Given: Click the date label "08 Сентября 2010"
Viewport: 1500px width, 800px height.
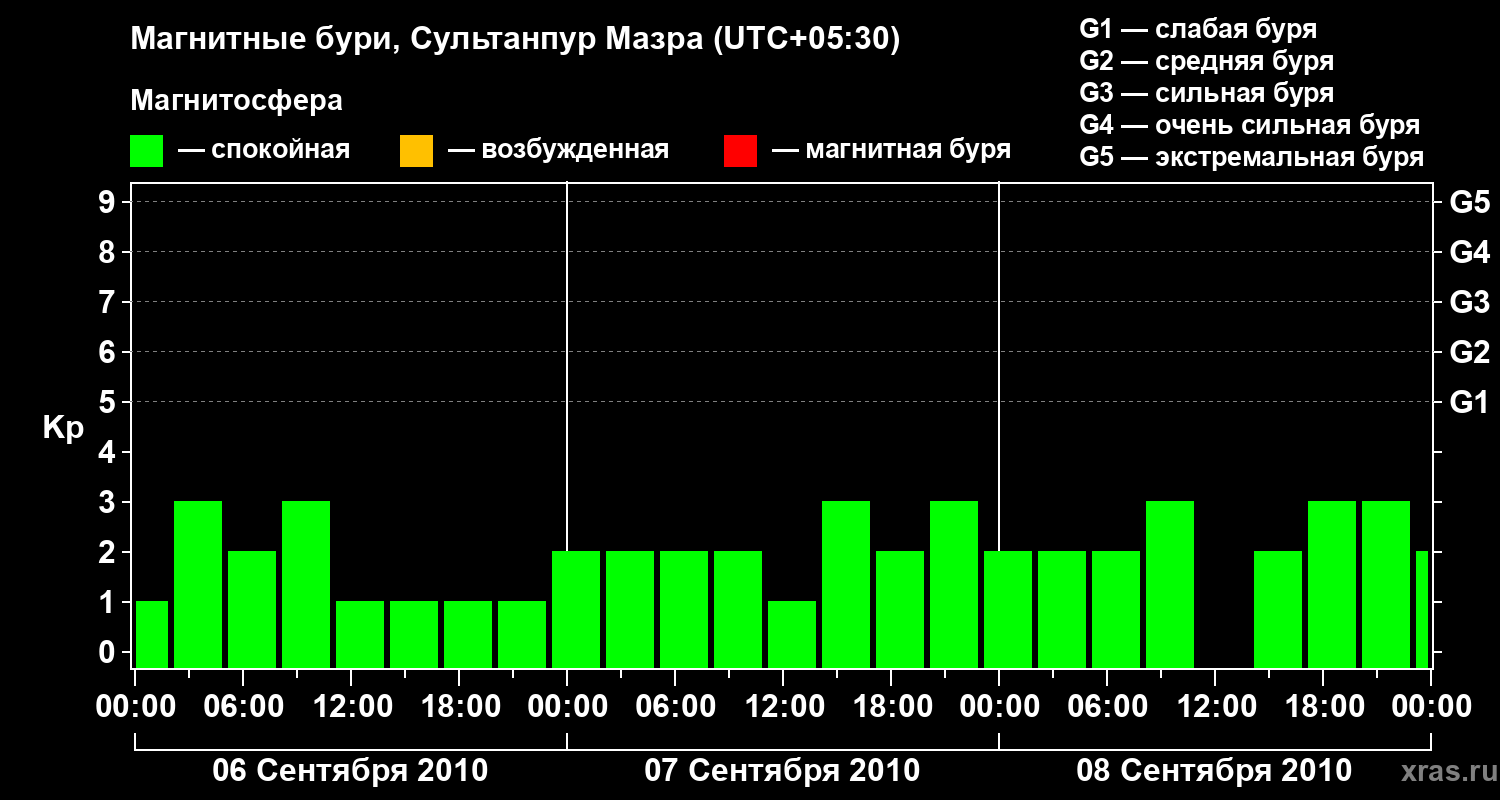Looking at the screenshot, I should point(1214,771).
